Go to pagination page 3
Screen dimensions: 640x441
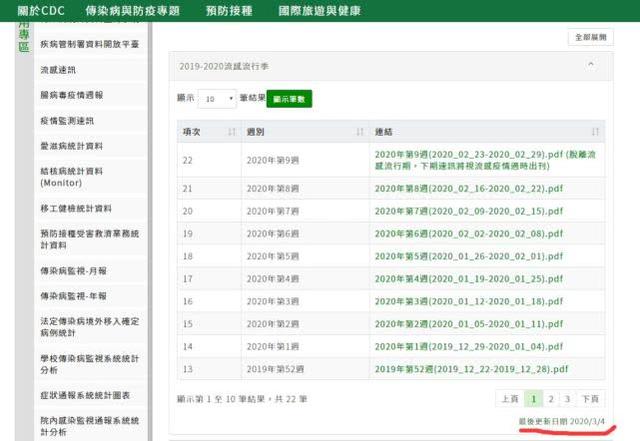pos(567,398)
